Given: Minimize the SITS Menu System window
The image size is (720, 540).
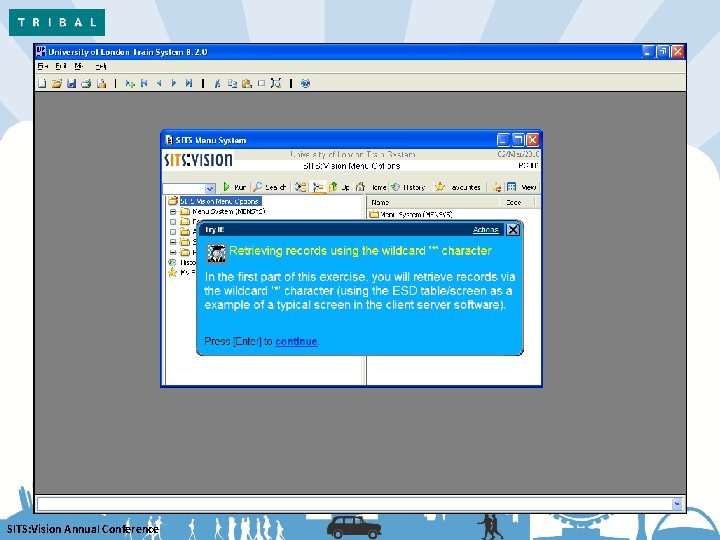Looking at the screenshot, I should 504,140.
